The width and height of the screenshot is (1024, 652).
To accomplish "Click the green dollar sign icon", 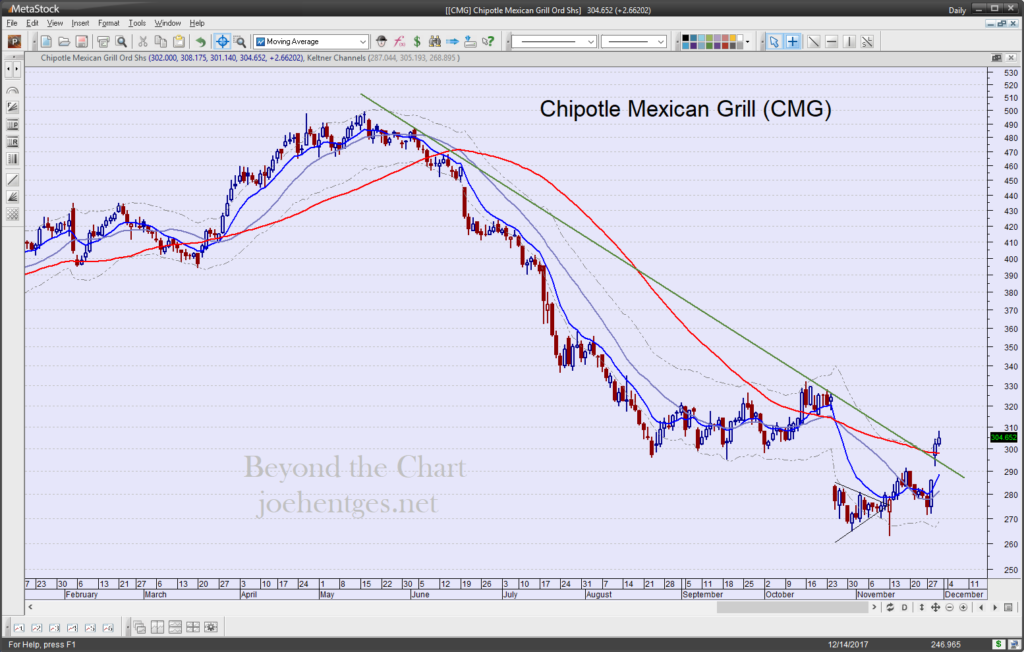I will pyautogui.click(x=417, y=42).
